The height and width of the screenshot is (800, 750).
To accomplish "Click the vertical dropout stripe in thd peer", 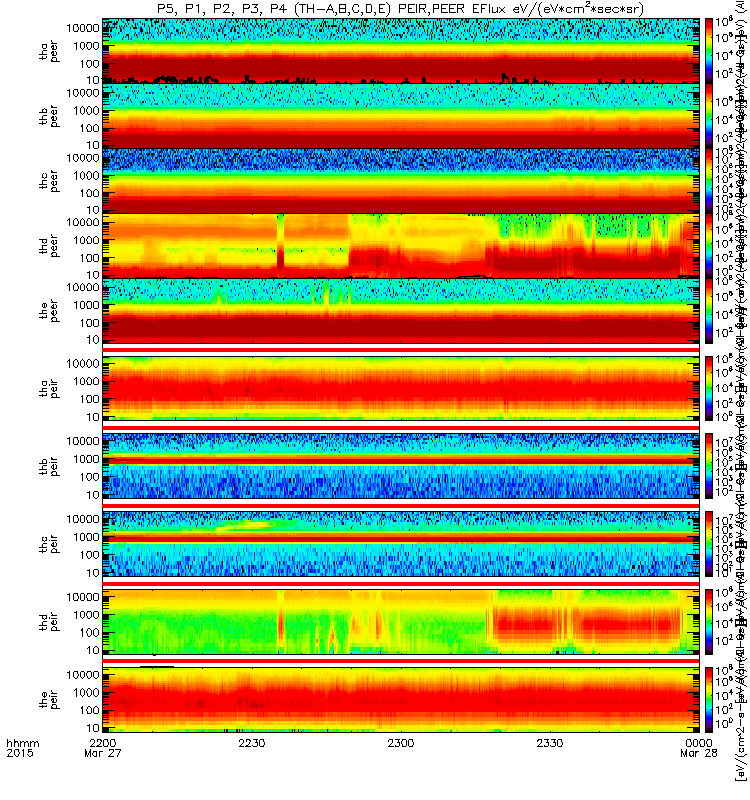I will tap(280, 245).
